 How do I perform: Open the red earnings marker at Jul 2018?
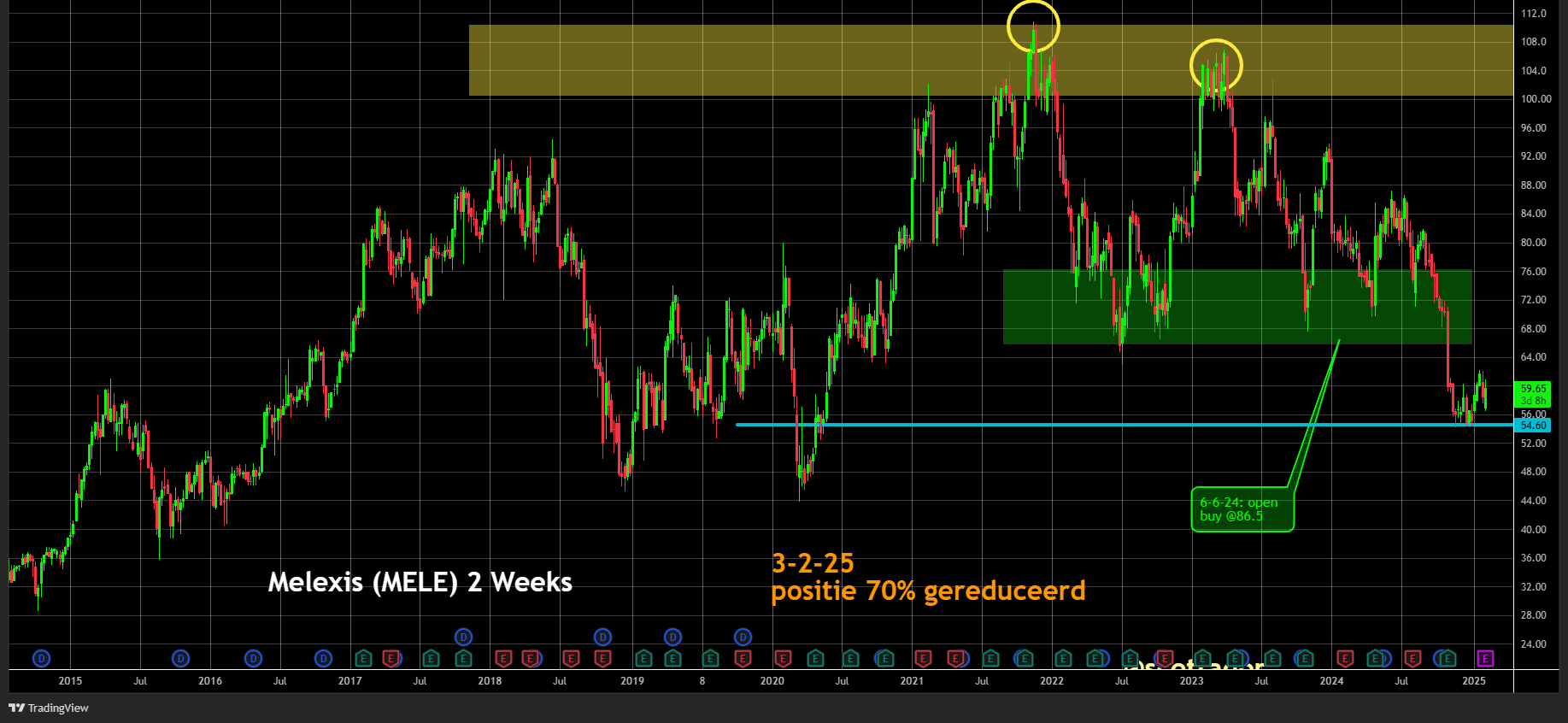click(x=571, y=658)
